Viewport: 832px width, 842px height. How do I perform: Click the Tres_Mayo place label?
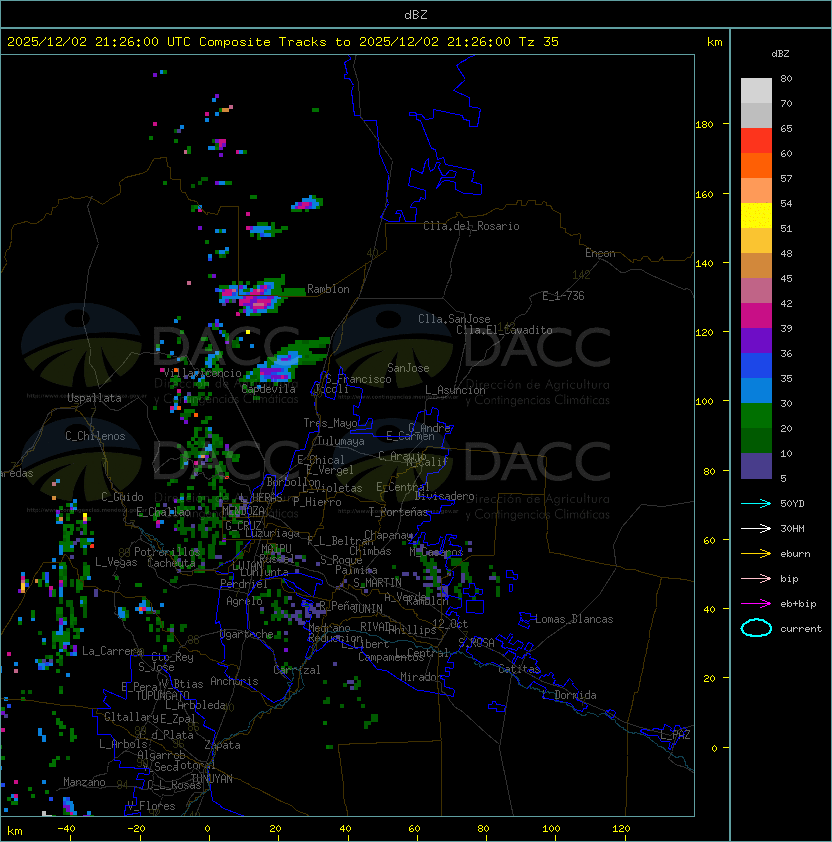pos(330,423)
